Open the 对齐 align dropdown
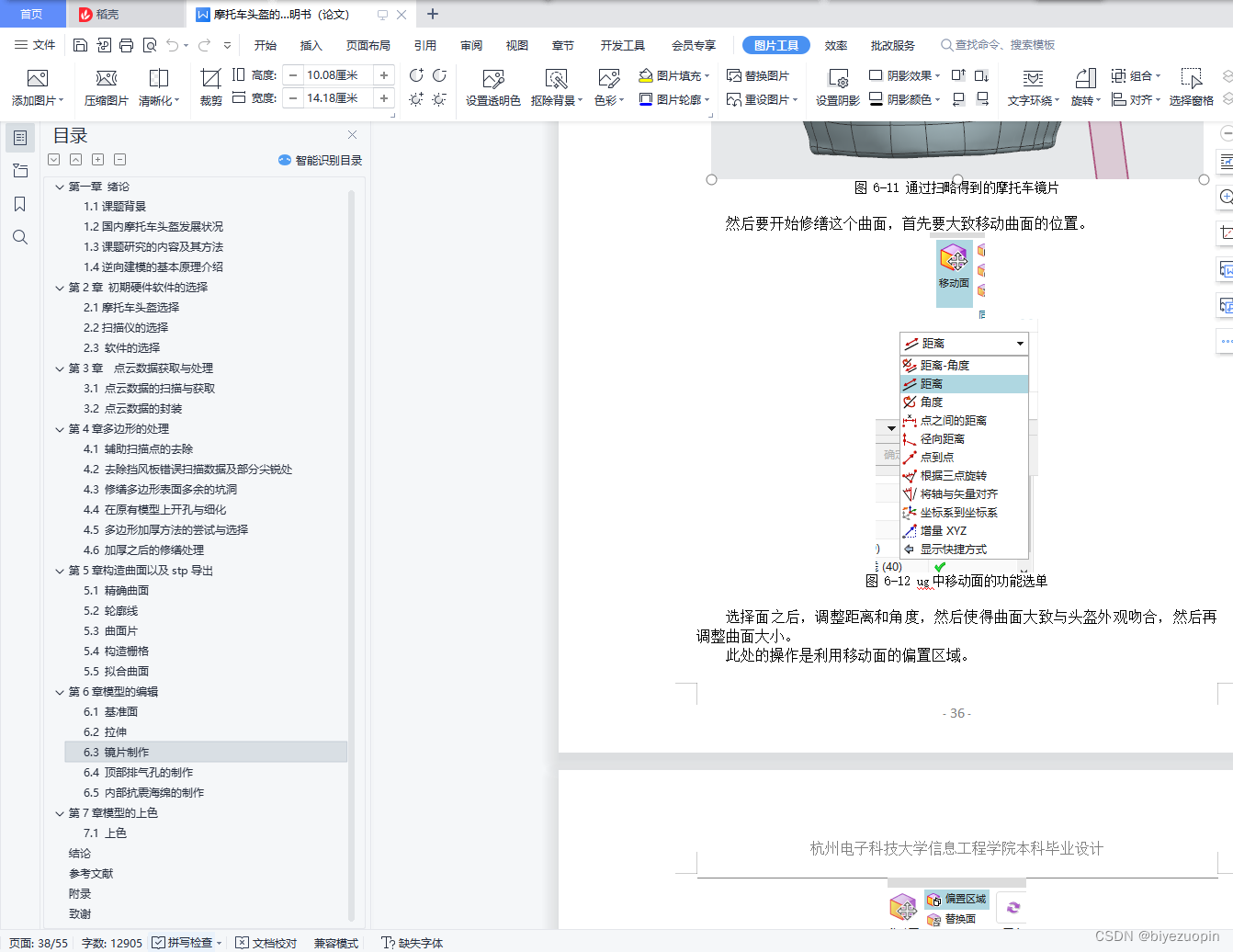1233x952 pixels. (x=1137, y=99)
